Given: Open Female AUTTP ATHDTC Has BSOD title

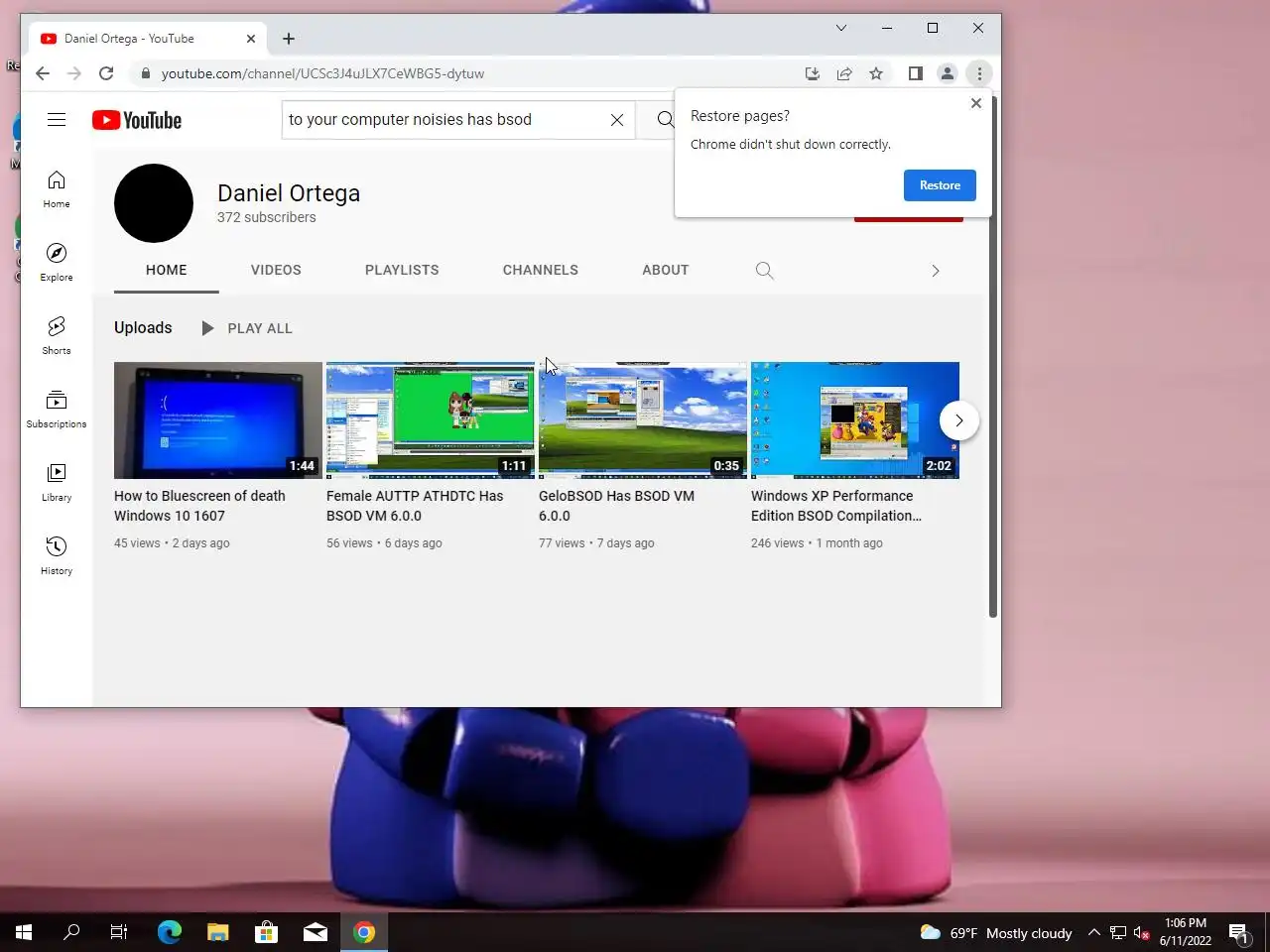Looking at the screenshot, I should (415, 506).
